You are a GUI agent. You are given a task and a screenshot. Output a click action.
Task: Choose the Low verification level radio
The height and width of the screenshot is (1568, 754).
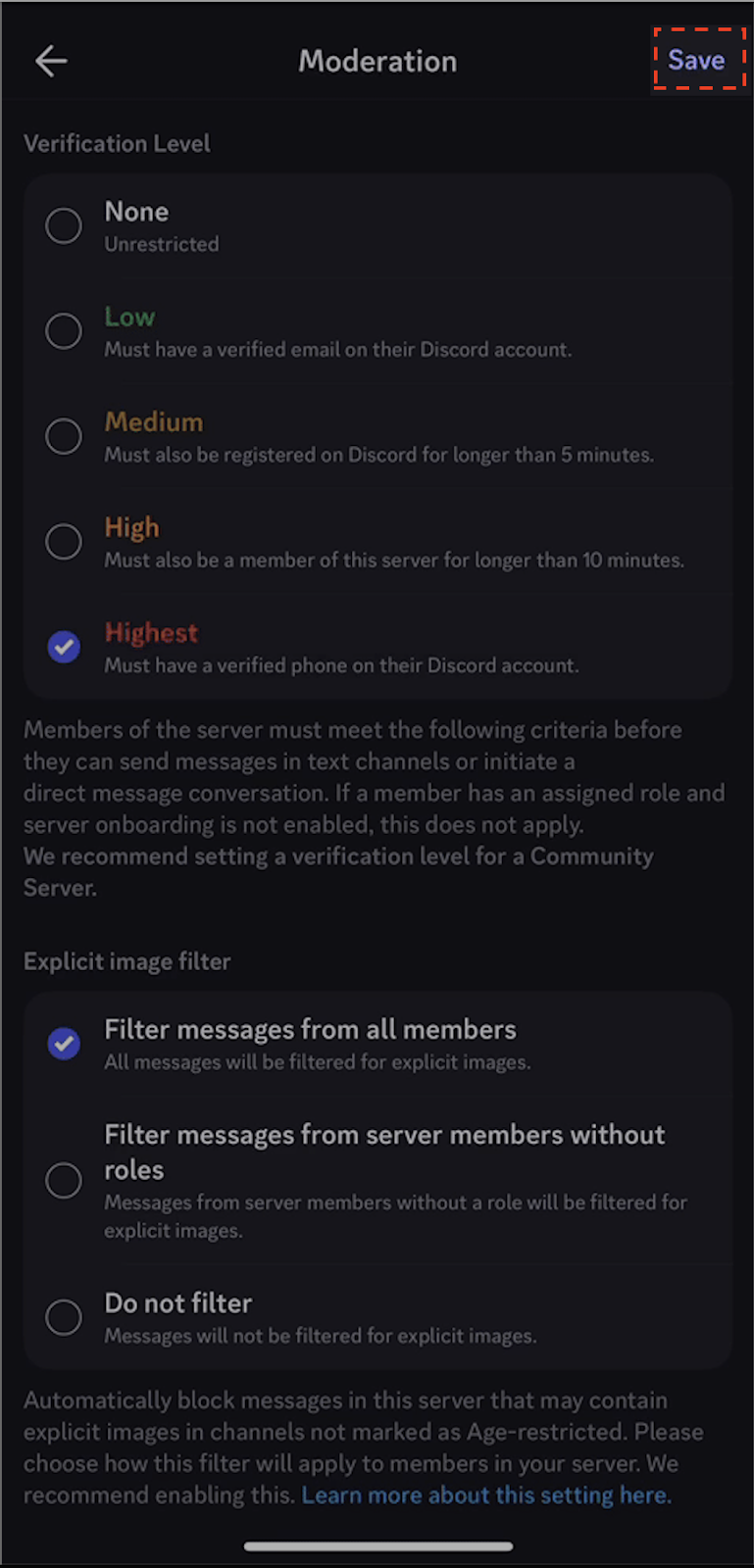pos(64,331)
